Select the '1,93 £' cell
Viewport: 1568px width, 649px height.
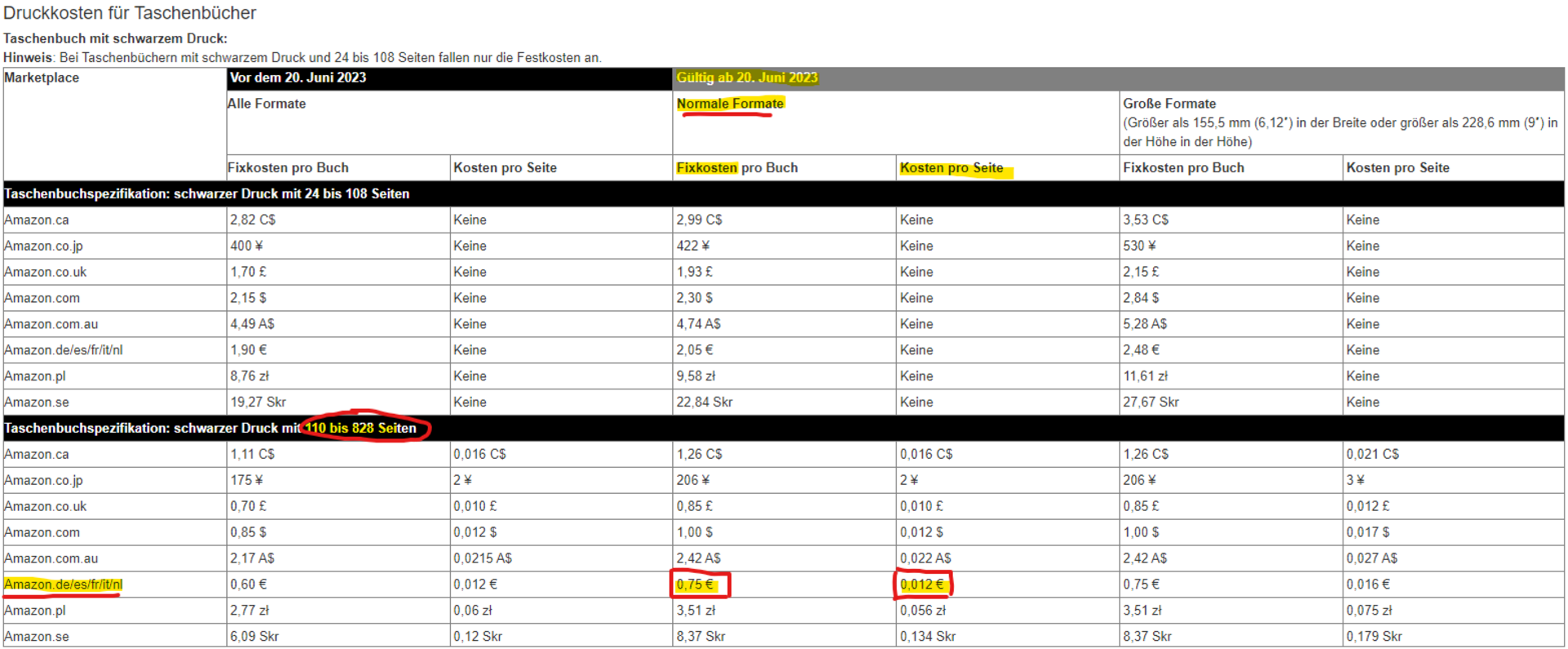point(784,272)
